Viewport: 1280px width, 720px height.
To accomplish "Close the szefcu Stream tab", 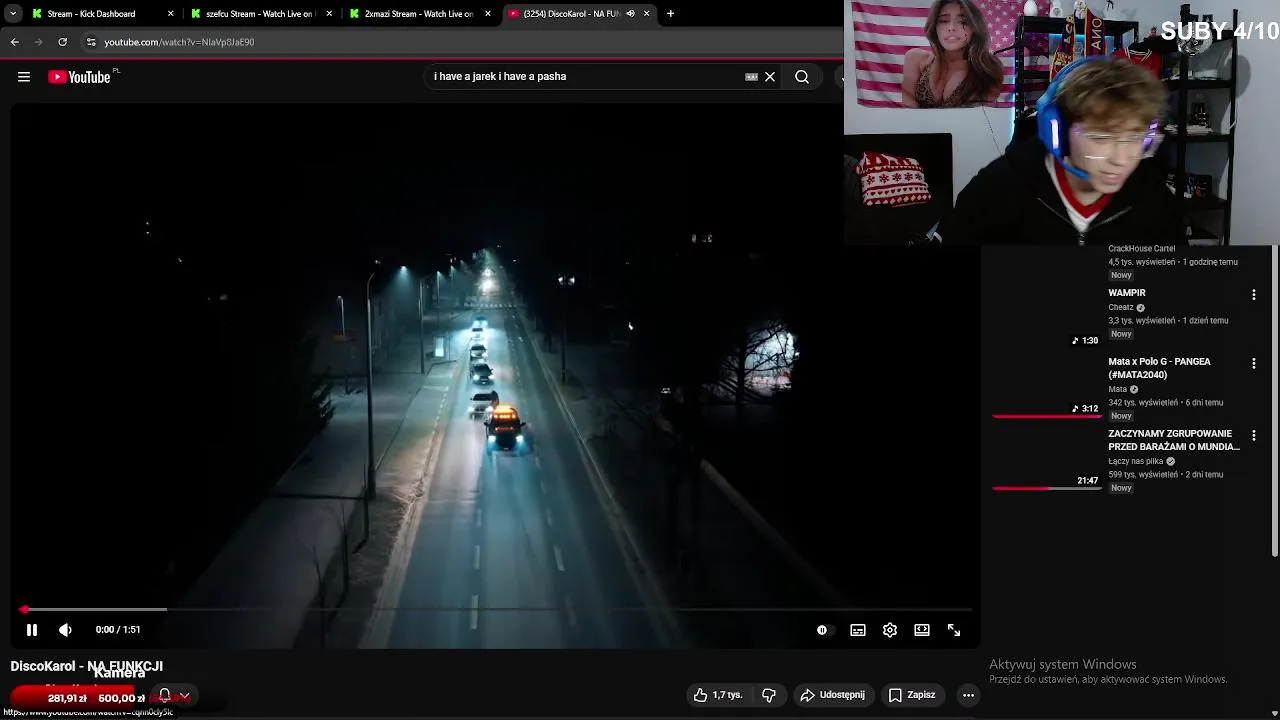I will [329, 14].
